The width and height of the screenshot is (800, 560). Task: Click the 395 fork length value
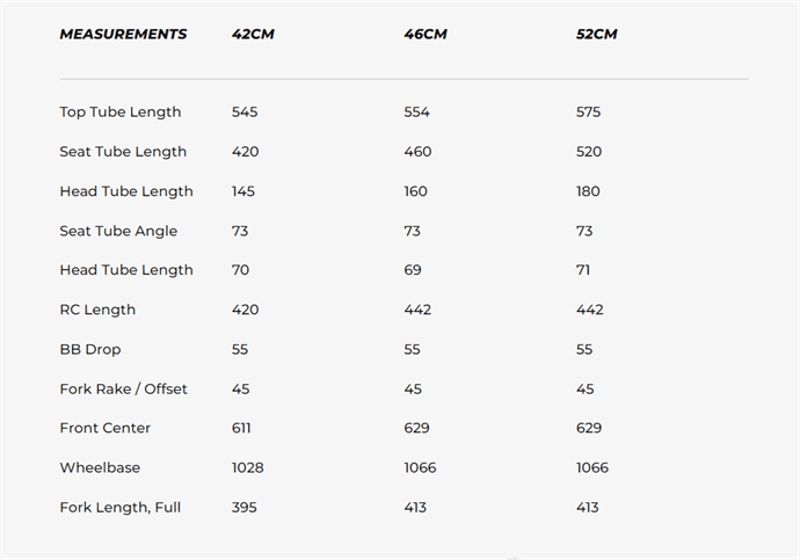pos(244,507)
